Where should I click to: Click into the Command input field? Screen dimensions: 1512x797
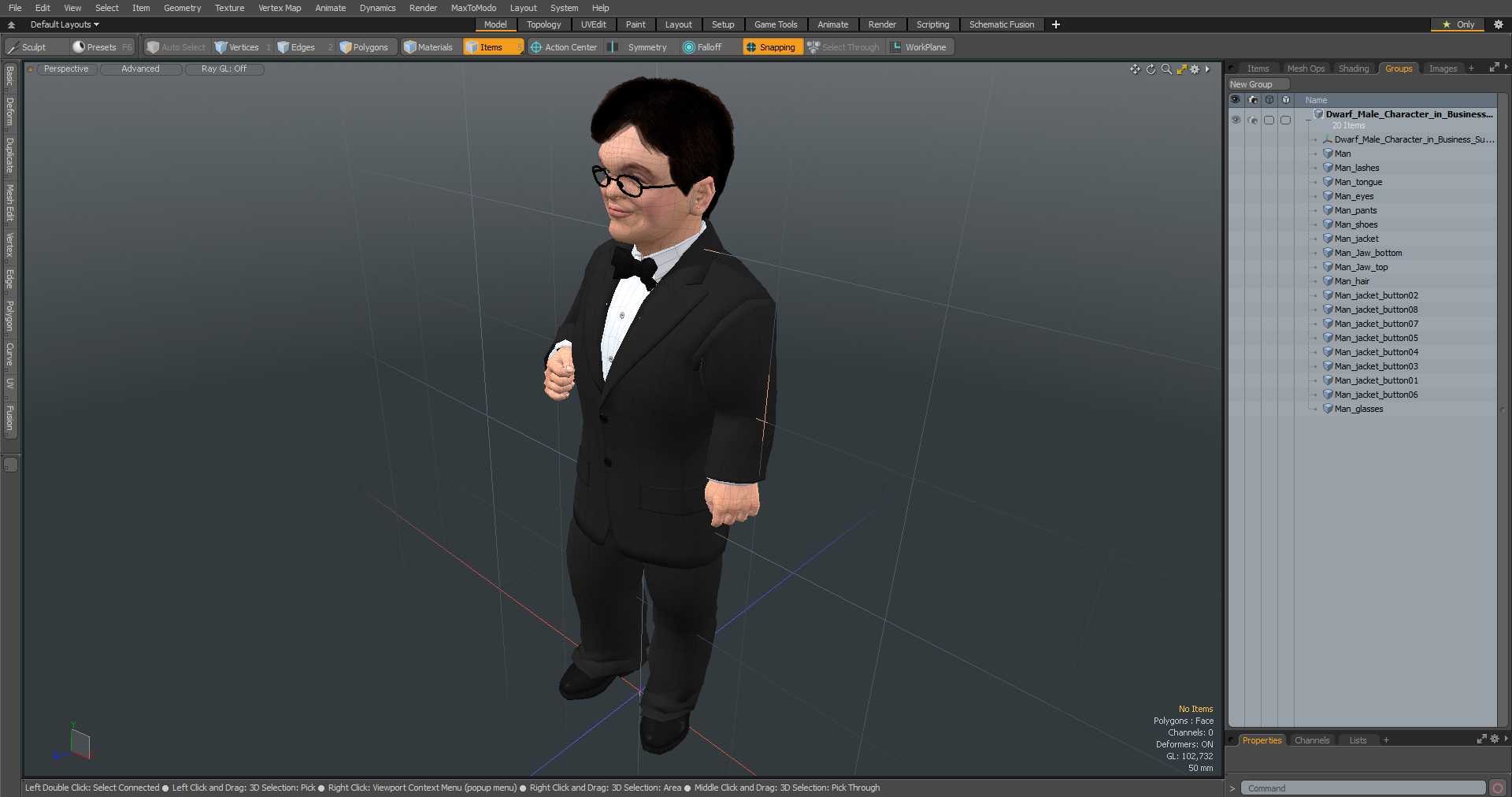[x=1363, y=788]
